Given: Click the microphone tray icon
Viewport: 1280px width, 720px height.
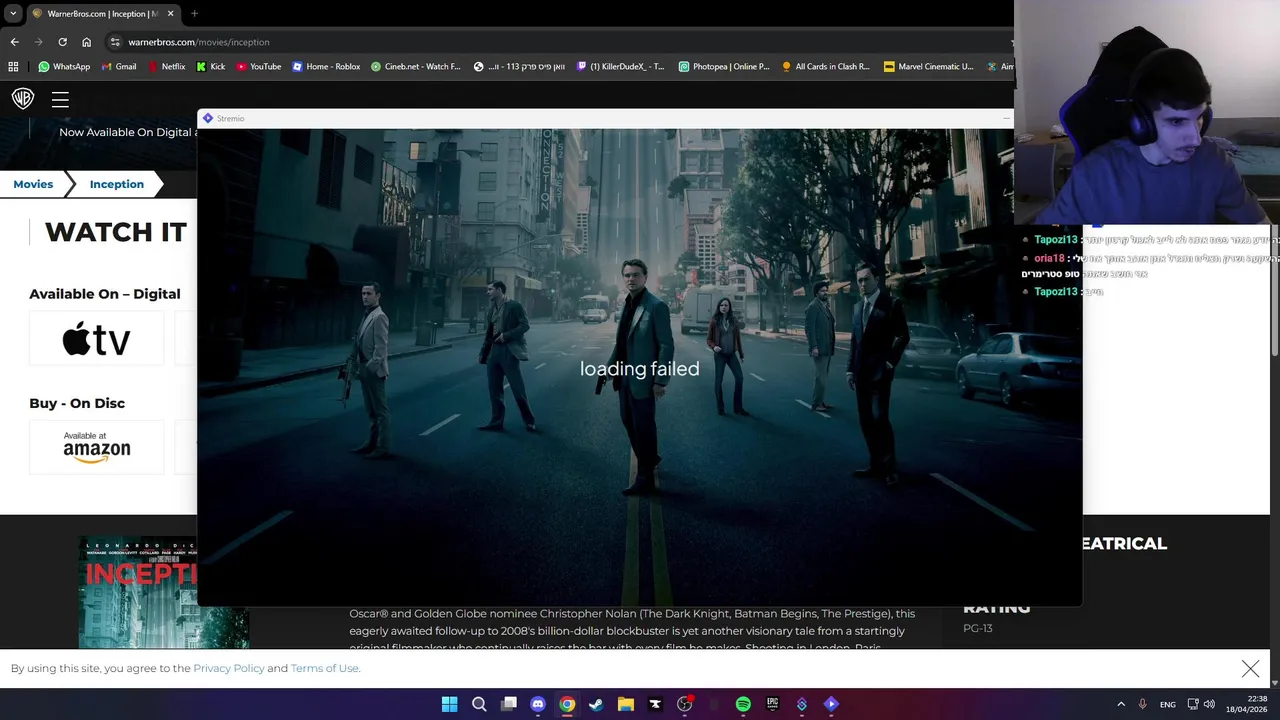Looking at the screenshot, I should (x=1142, y=704).
